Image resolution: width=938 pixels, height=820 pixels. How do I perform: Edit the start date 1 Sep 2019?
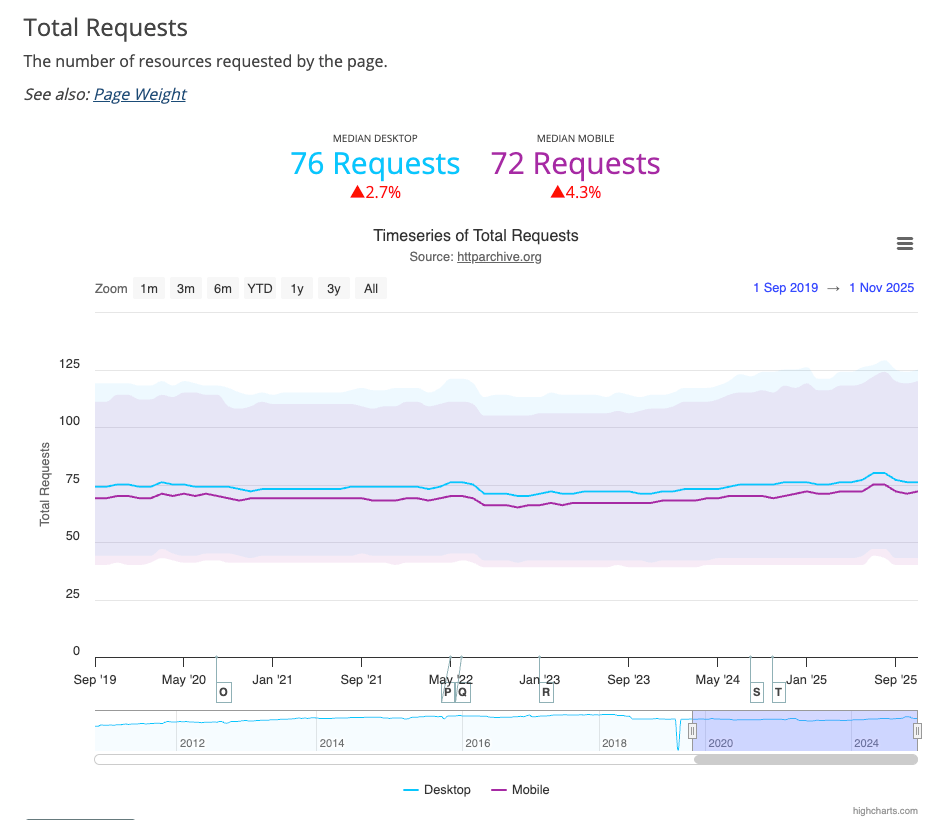[x=785, y=288]
